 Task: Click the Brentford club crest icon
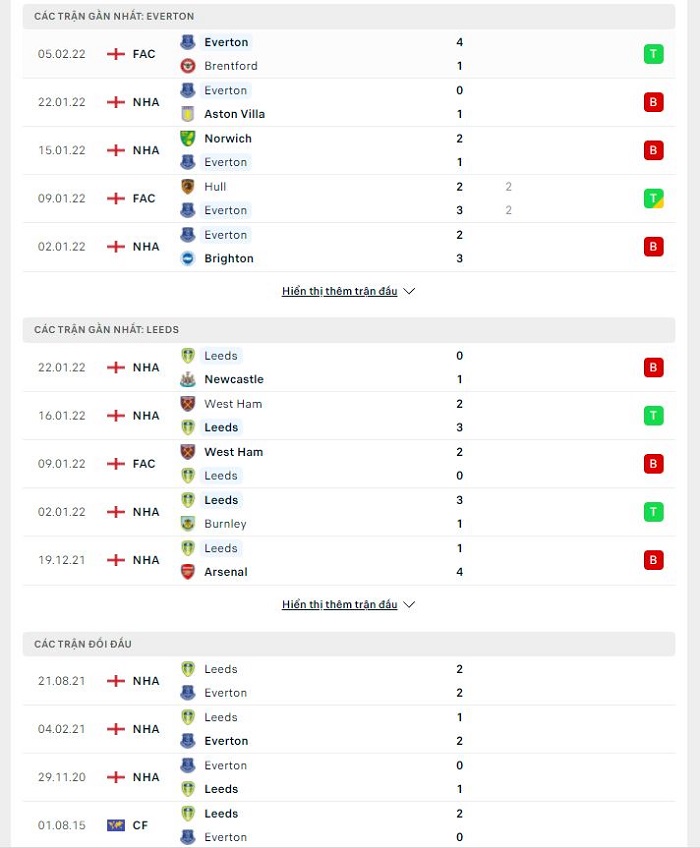pos(188,66)
